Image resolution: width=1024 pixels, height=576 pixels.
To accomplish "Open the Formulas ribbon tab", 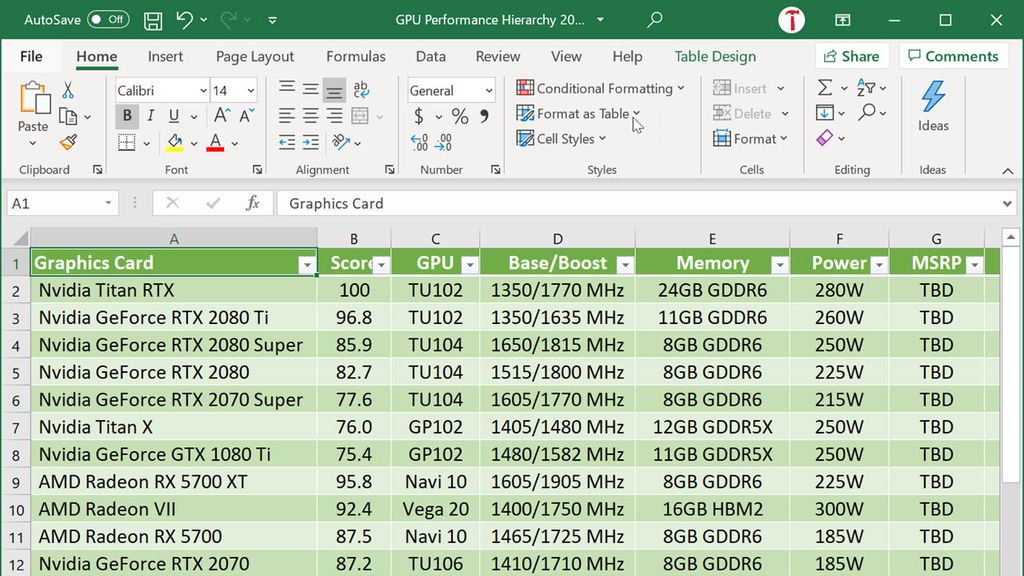I will [356, 56].
